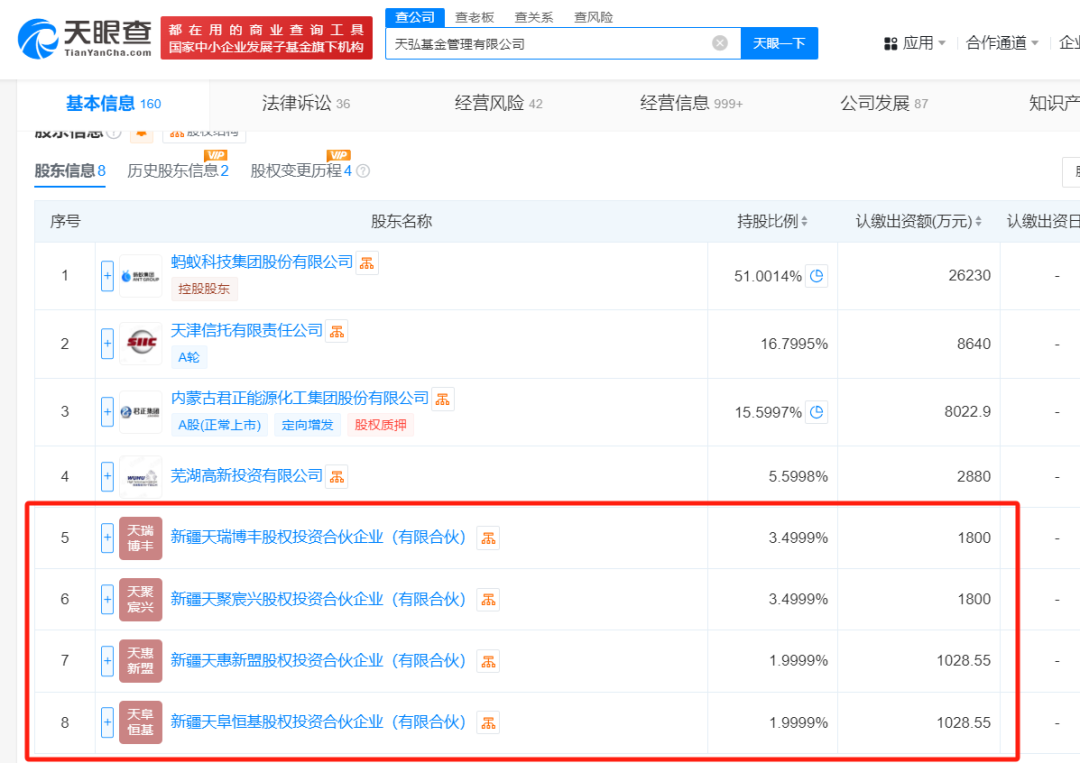Expand row 4 芜湖高新投资 plus button

[107, 477]
